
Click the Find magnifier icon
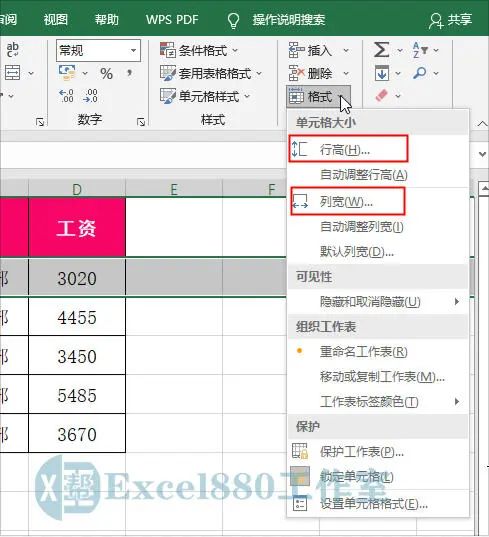419,73
